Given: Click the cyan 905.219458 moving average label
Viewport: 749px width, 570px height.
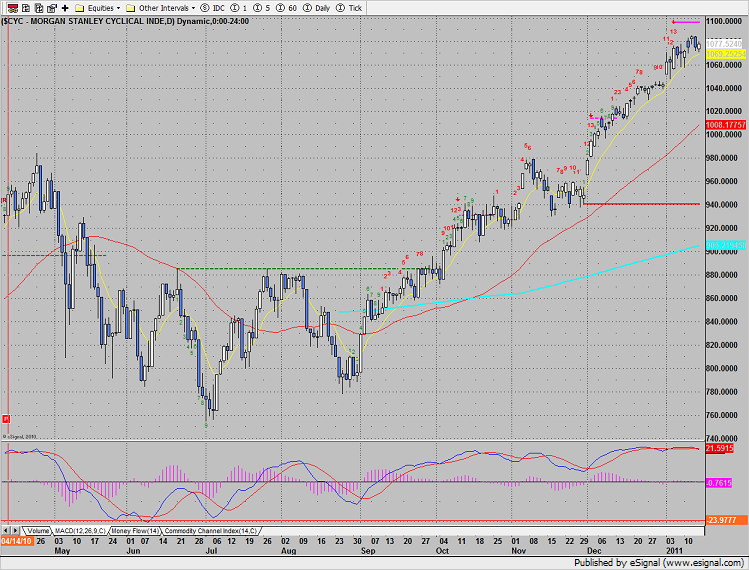Looking at the screenshot, I should (726, 246).
